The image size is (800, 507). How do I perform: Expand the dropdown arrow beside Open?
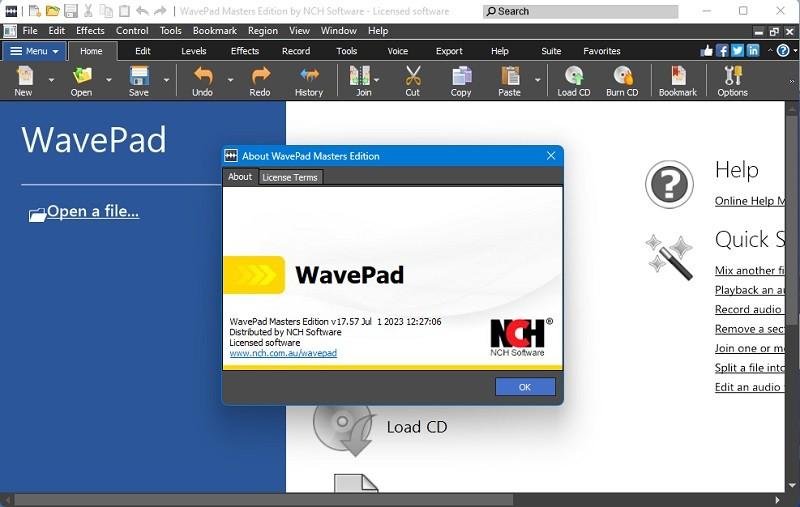click(x=109, y=80)
